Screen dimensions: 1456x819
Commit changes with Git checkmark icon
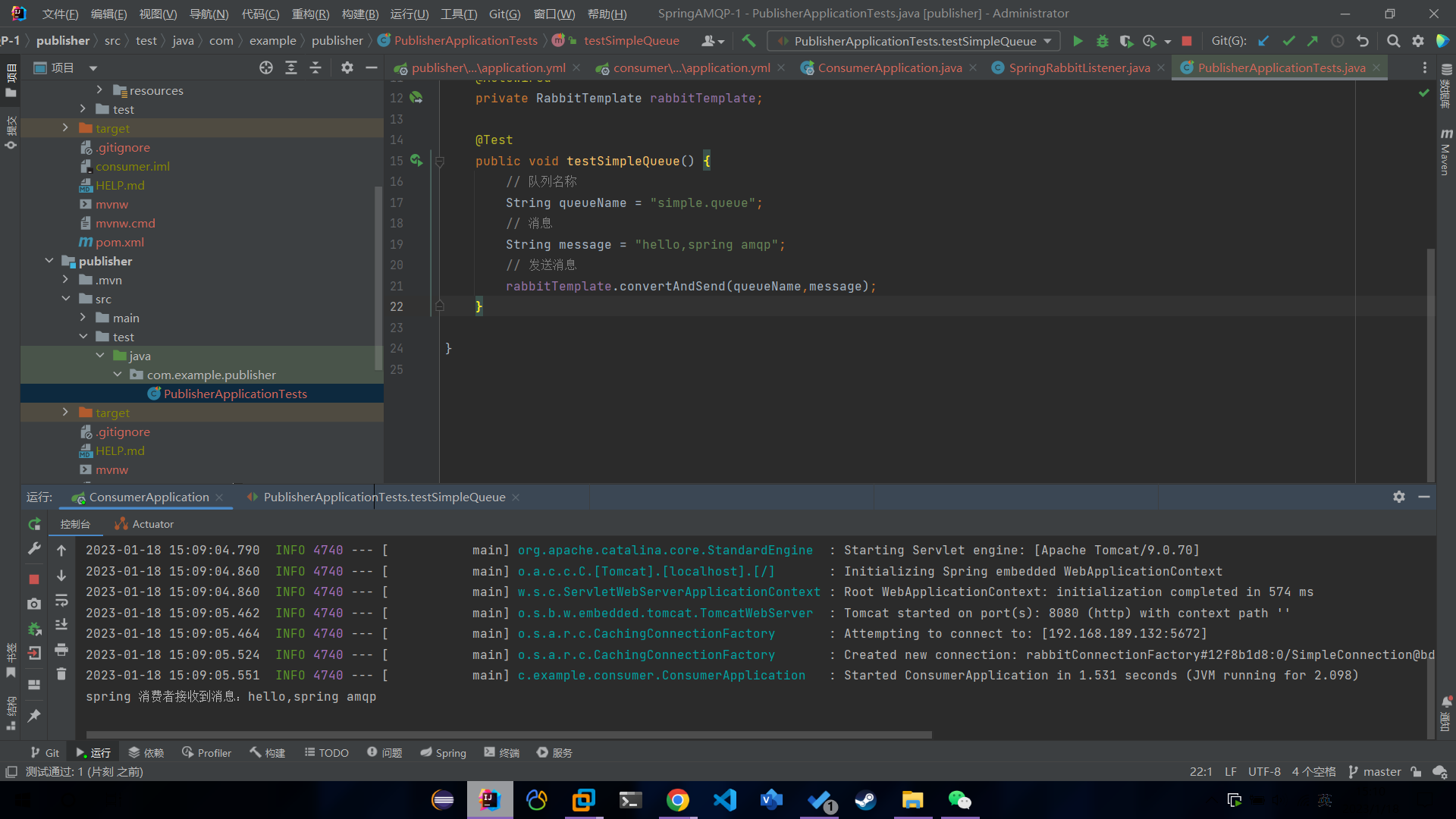1288,41
